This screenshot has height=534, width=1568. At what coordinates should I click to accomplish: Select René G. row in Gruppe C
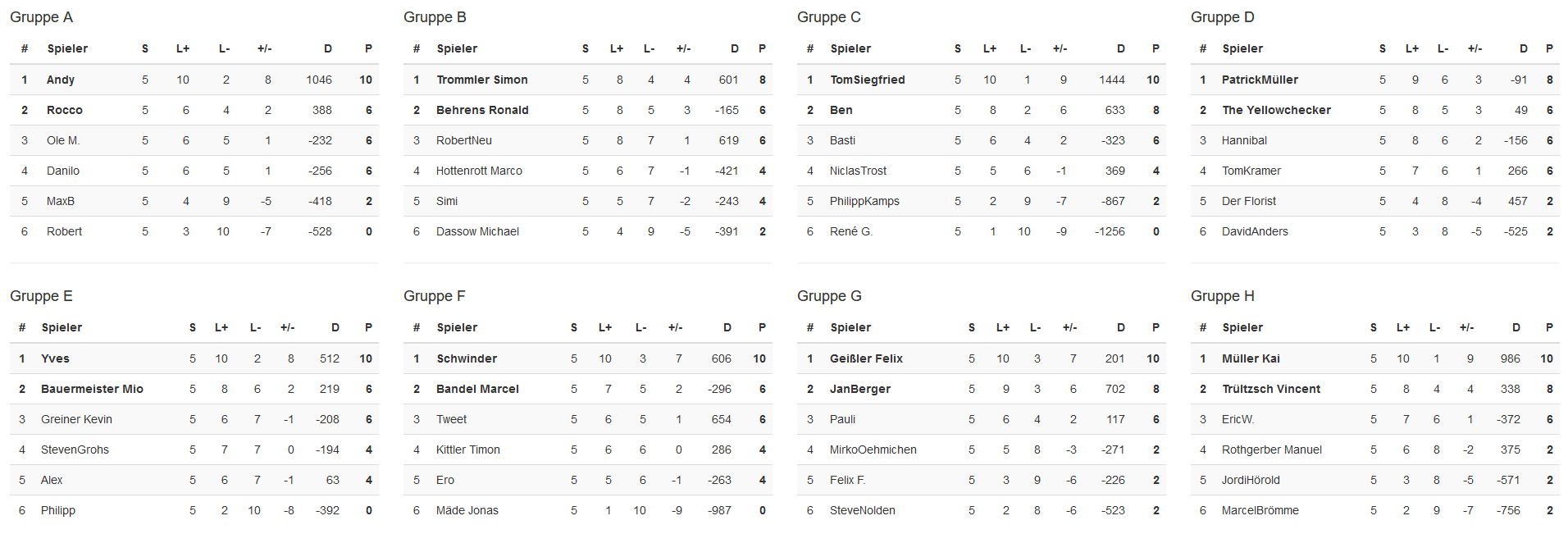982,231
